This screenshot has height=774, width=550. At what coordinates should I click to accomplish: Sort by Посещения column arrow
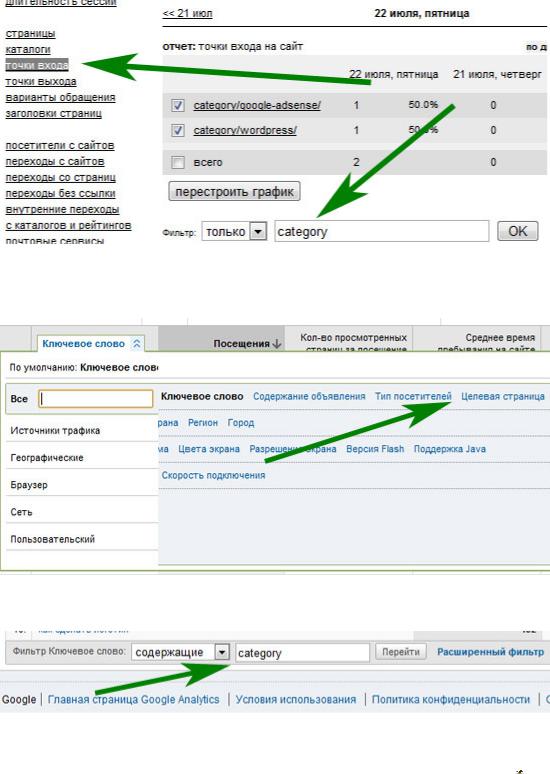click(x=277, y=344)
